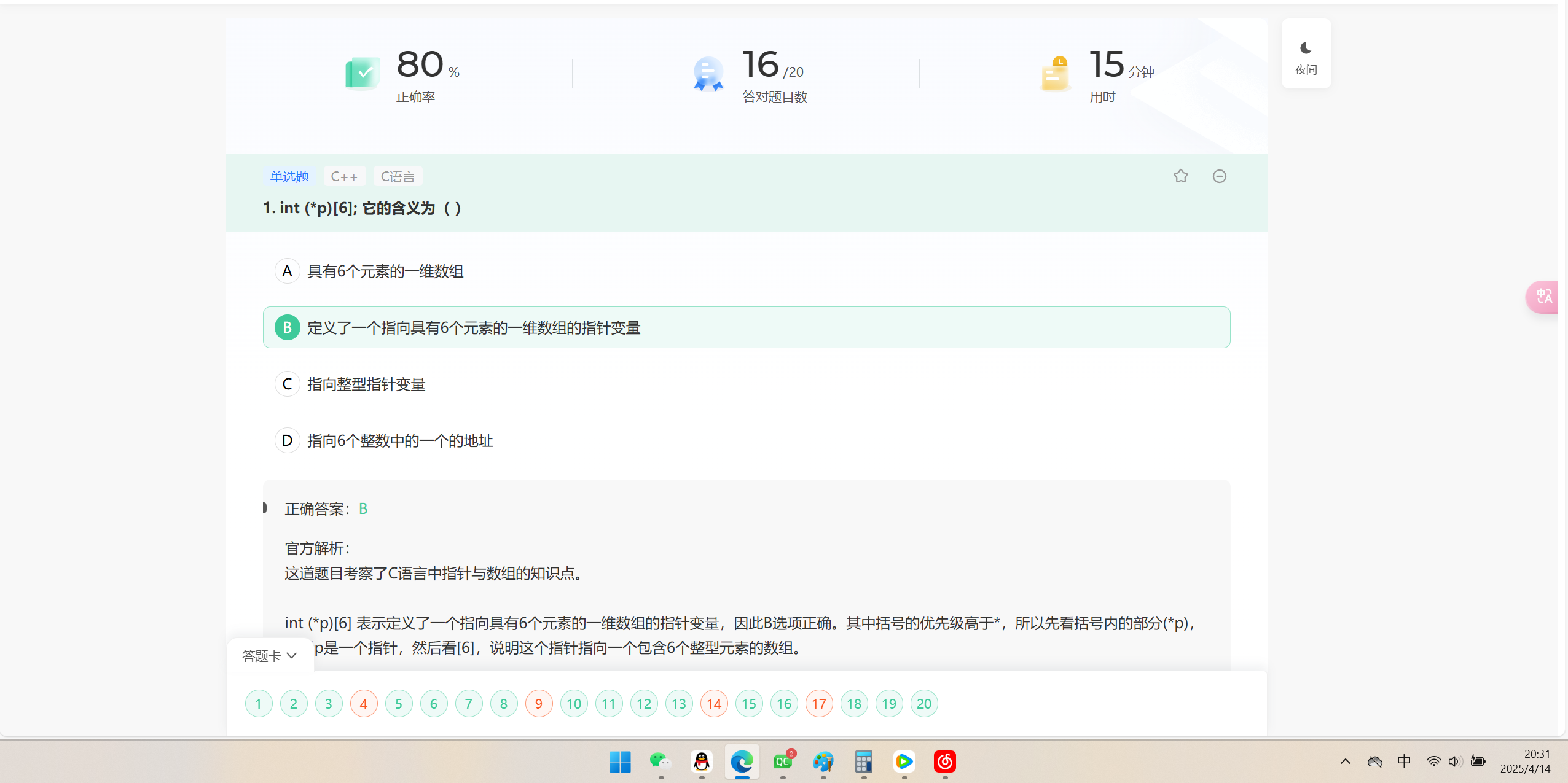The image size is (1568, 783).
Task: Open QQ penguin icon in taskbar
Action: [x=701, y=762]
